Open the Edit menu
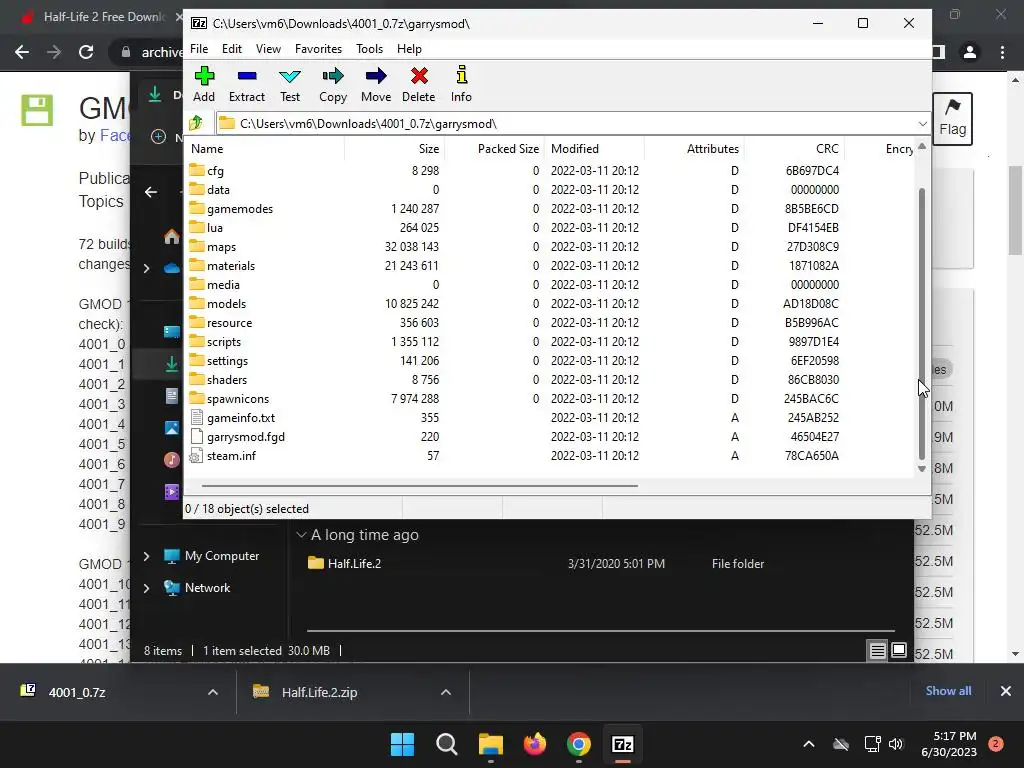The width and height of the screenshot is (1024, 768). click(x=232, y=49)
